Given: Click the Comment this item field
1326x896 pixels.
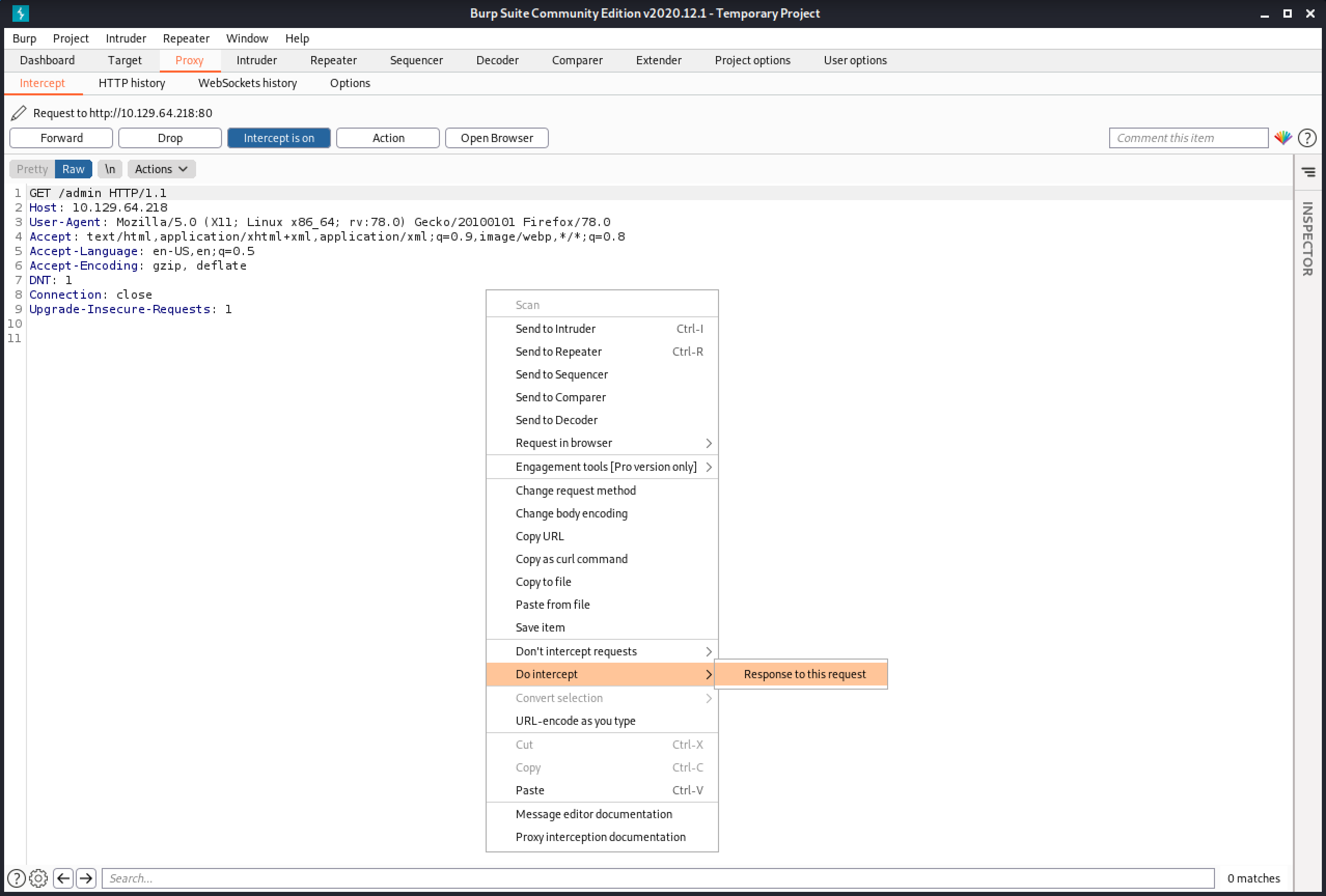Looking at the screenshot, I should pos(1188,138).
